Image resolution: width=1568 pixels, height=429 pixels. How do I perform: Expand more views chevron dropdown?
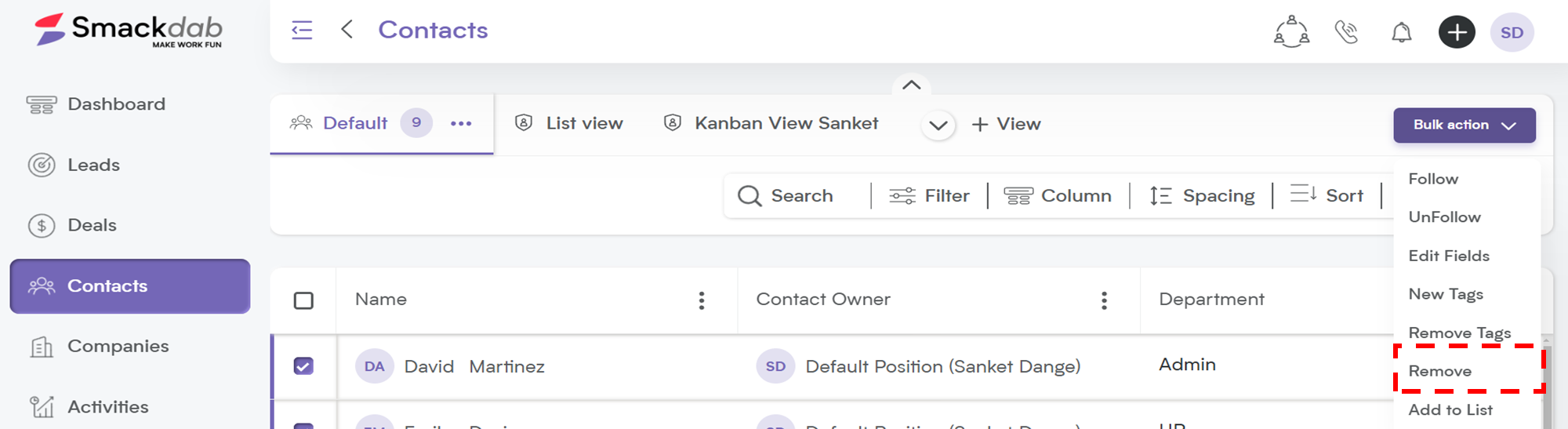[938, 125]
